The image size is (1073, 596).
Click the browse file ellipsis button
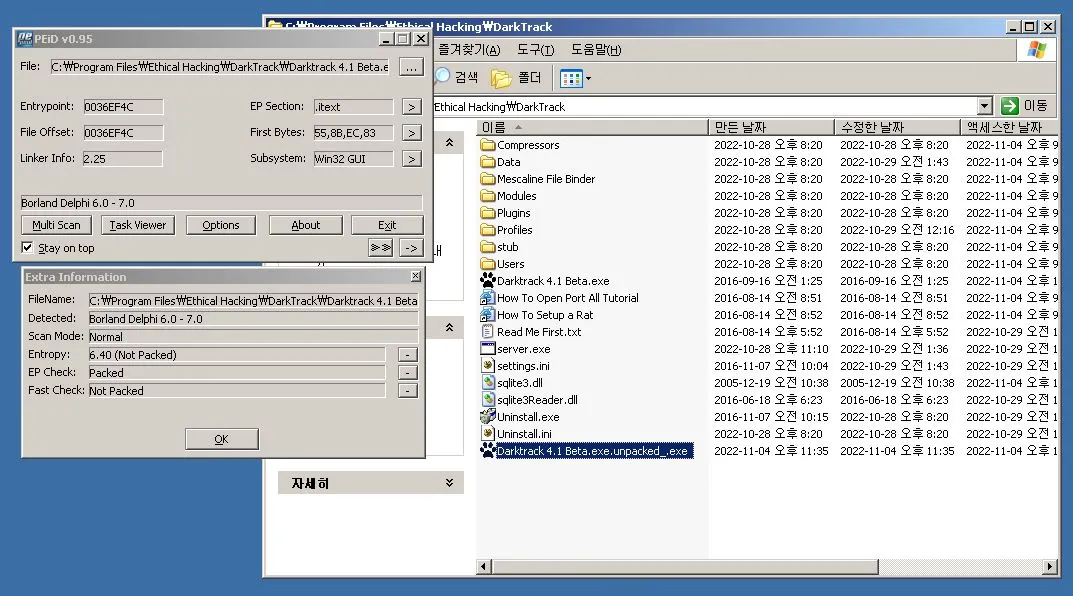click(411, 67)
